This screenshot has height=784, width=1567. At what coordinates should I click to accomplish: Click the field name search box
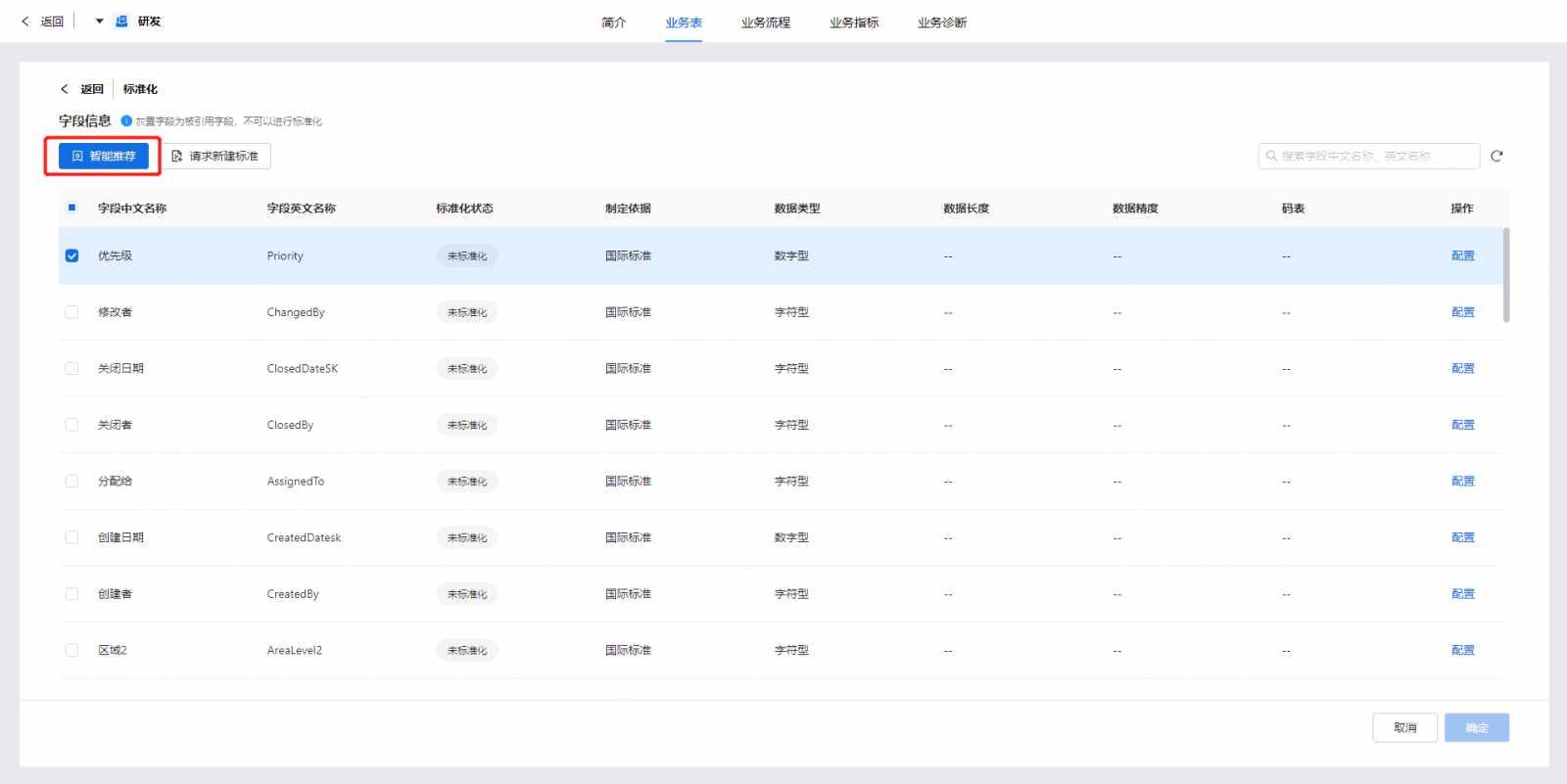pos(1368,156)
